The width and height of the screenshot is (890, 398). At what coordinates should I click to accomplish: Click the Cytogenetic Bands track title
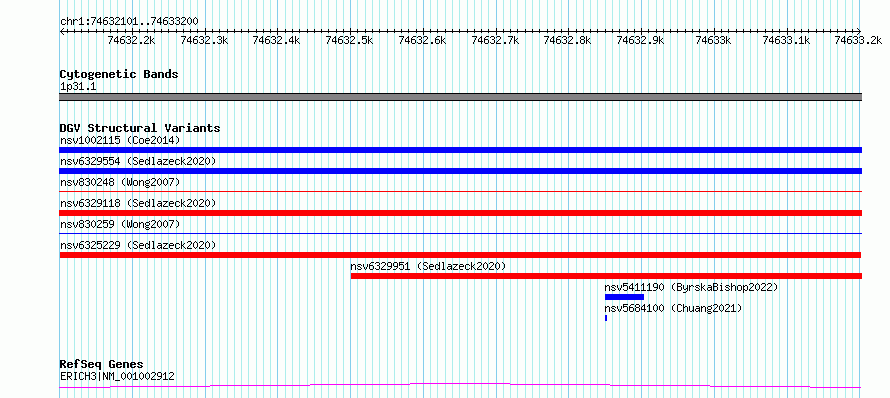tap(119, 74)
